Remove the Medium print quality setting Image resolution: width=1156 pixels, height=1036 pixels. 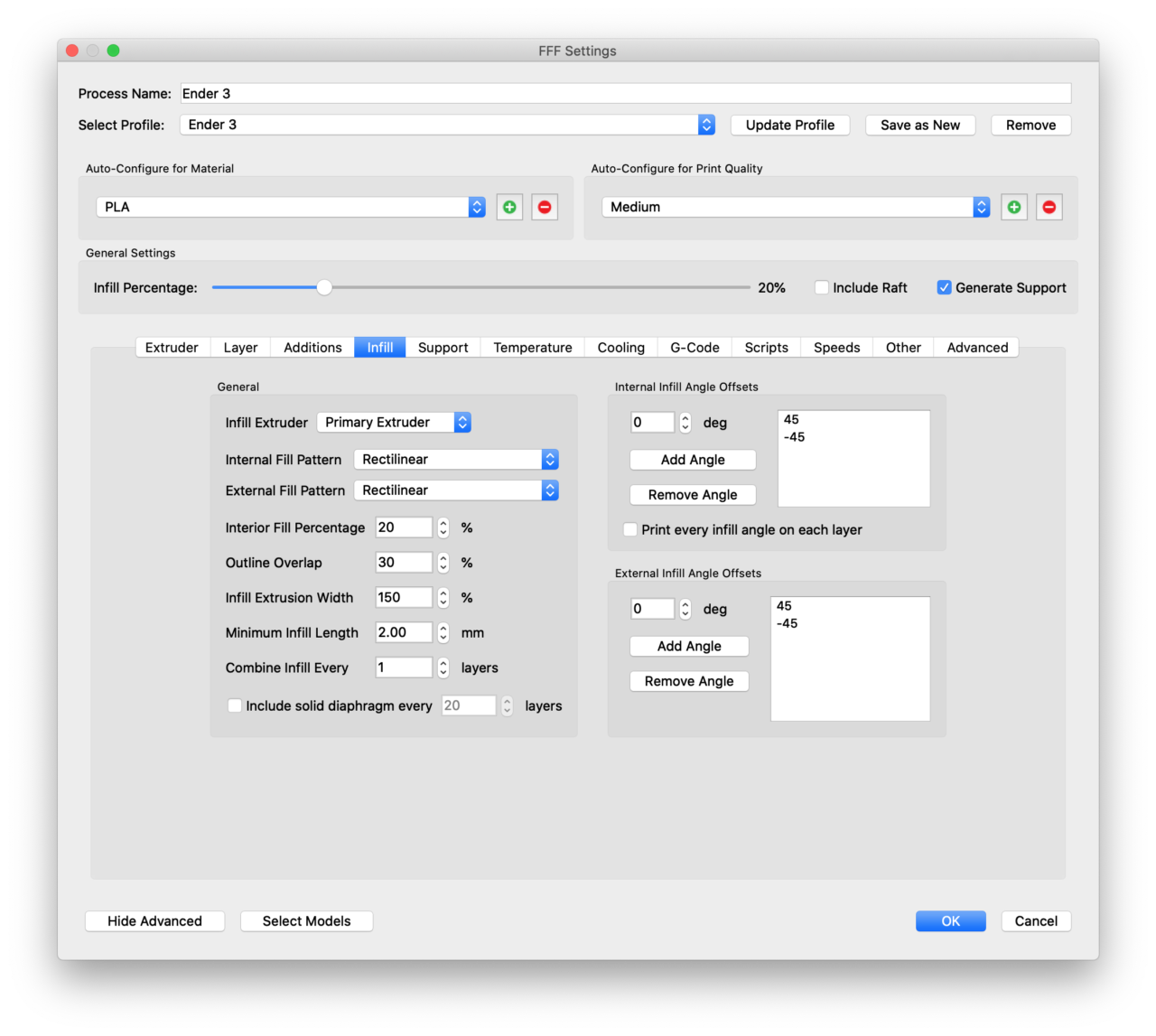1049,207
